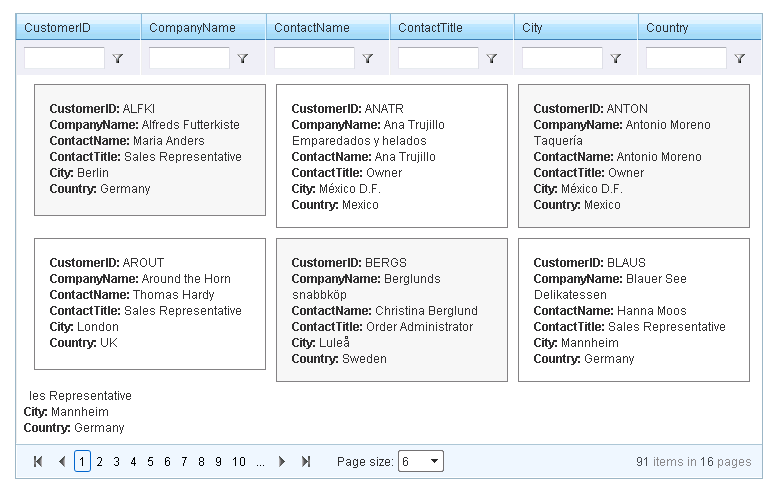Image resolution: width=782 pixels, height=497 pixels.
Task: Go to the next page arrow
Action: click(x=283, y=462)
